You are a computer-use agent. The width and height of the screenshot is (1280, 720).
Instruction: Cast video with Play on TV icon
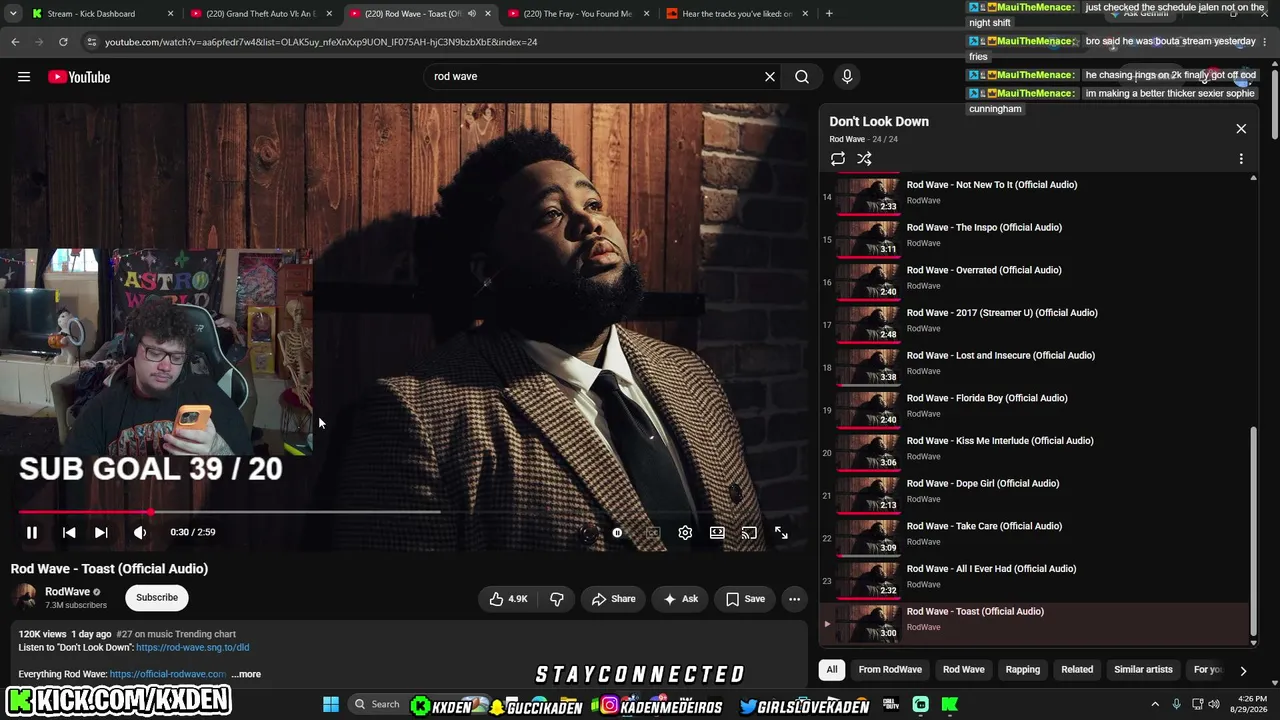point(749,533)
